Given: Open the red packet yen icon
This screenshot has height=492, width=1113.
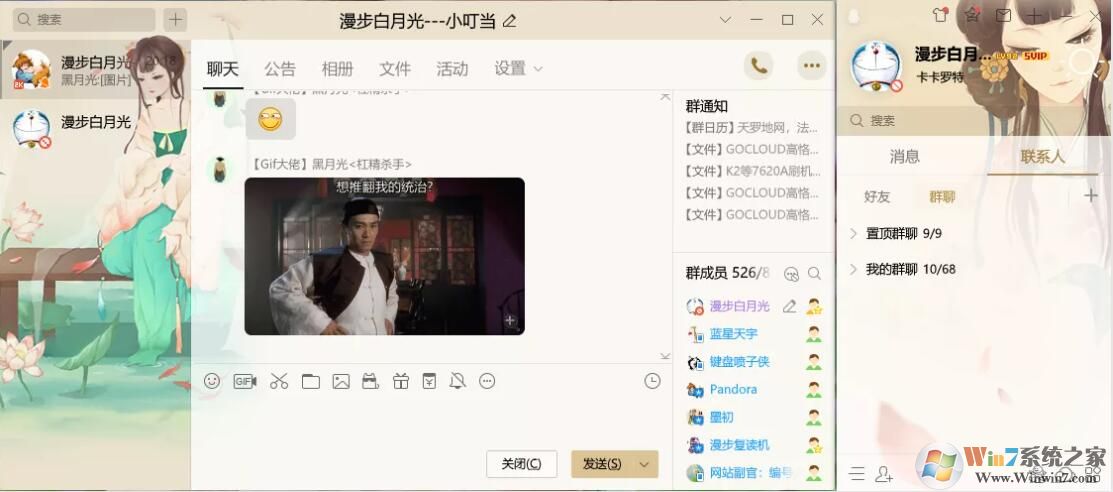Looking at the screenshot, I should tap(429, 381).
